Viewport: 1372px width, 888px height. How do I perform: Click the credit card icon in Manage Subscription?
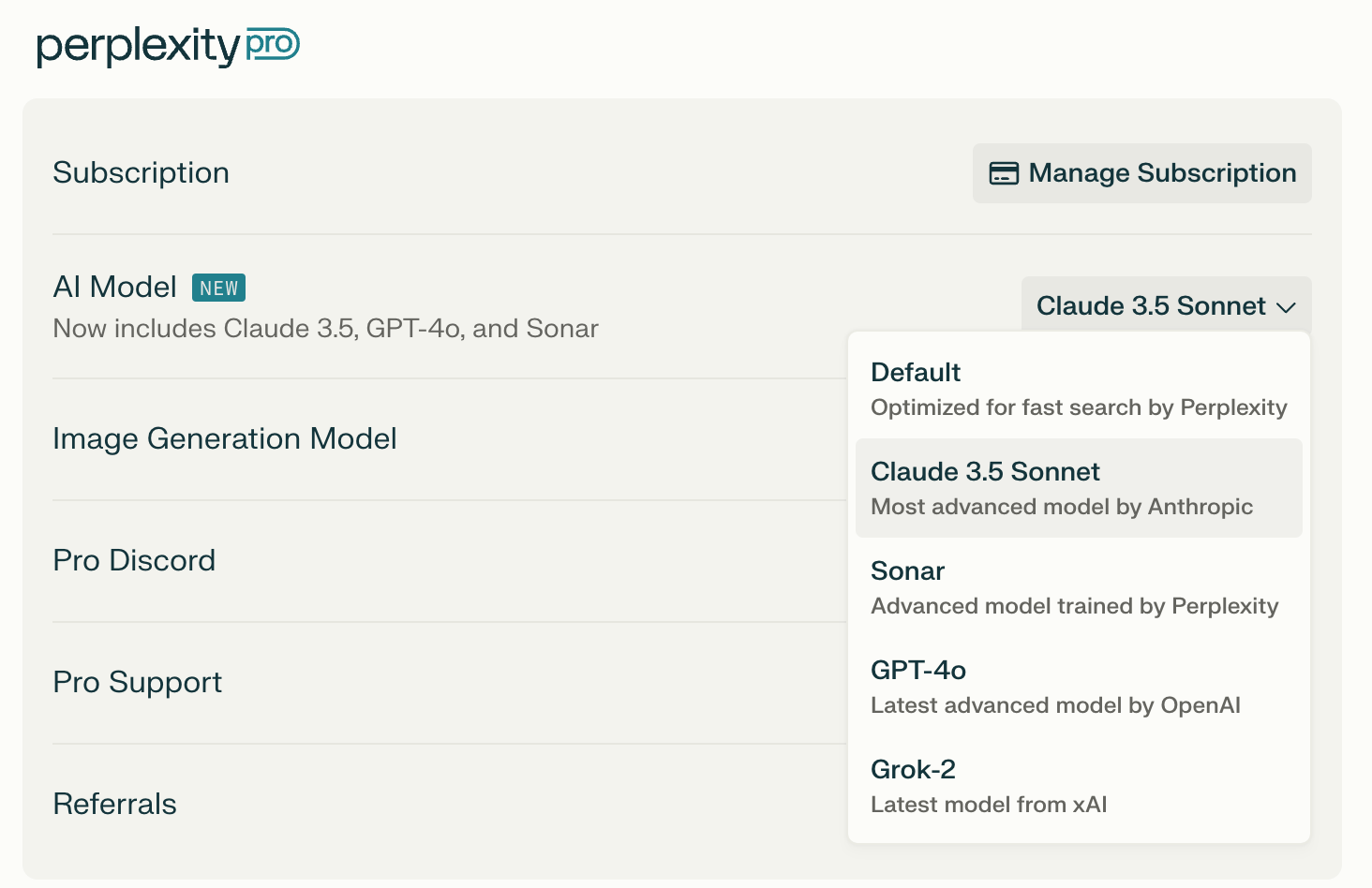click(x=1004, y=173)
